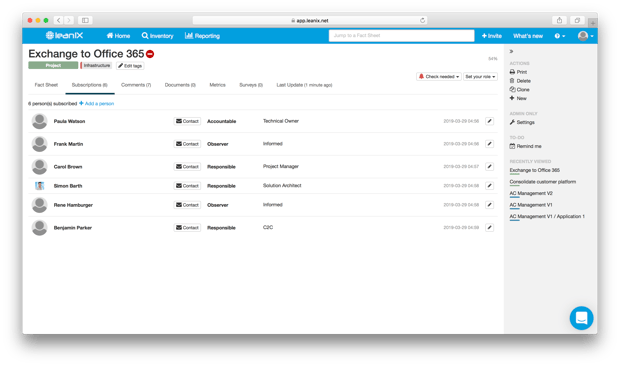620x366 pixels.
Task: Contact Benjamin Parker
Action: [187, 228]
